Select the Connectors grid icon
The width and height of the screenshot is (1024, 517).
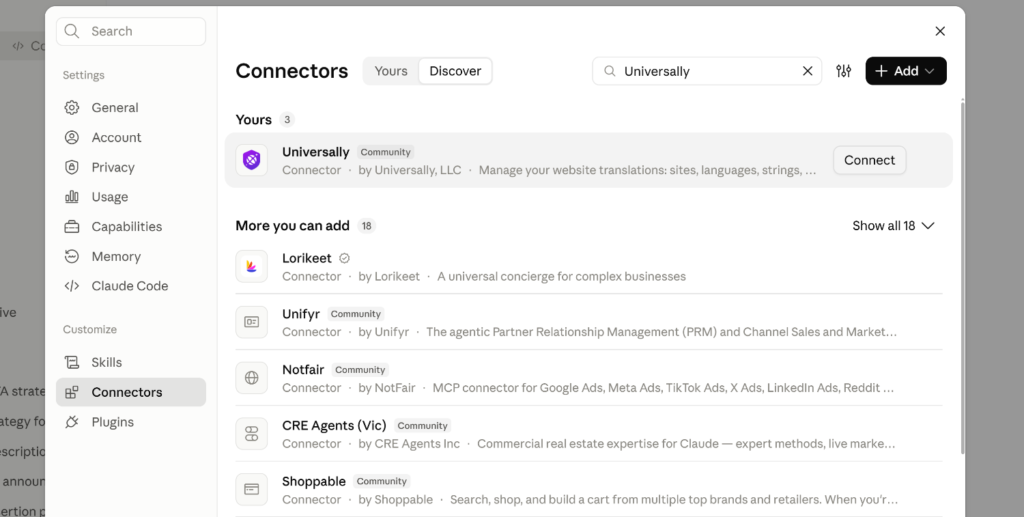72,392
